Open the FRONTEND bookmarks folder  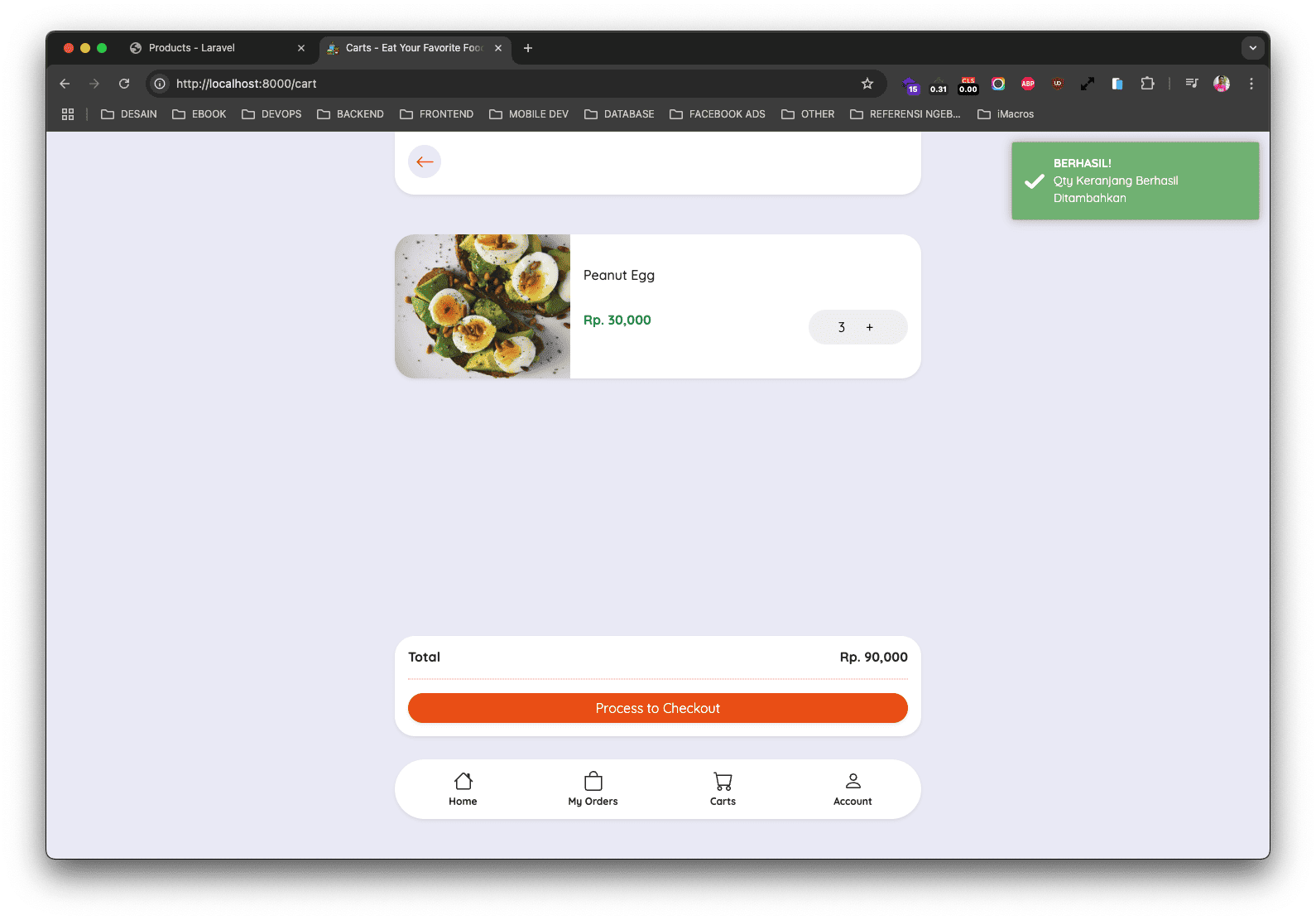click(x=436, y=114)
